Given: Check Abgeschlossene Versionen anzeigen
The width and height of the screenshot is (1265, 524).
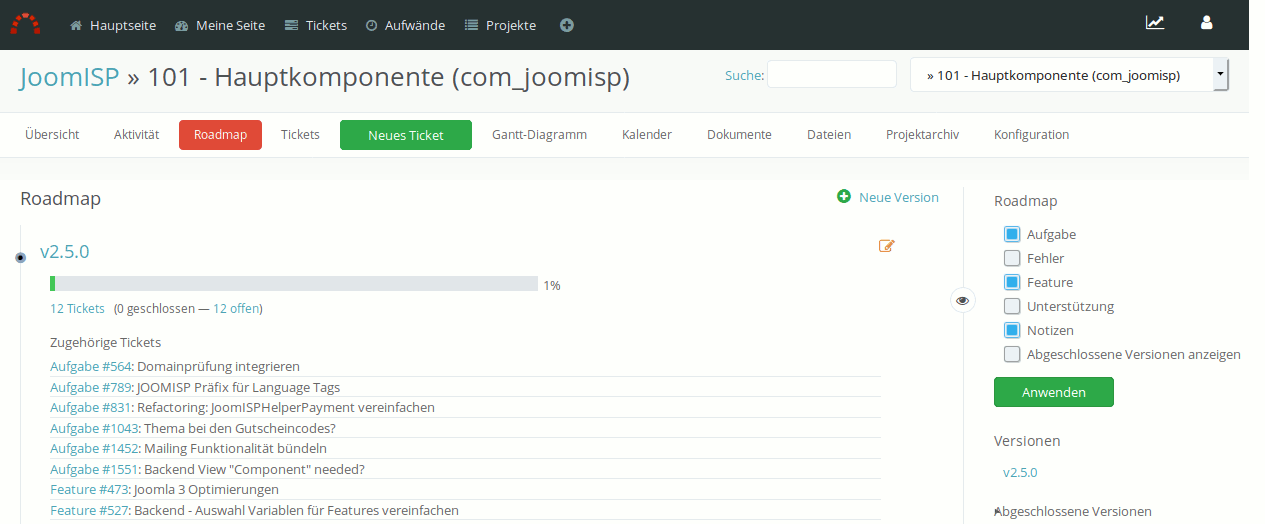Looking at the screenshot, I should point(1012,354).
